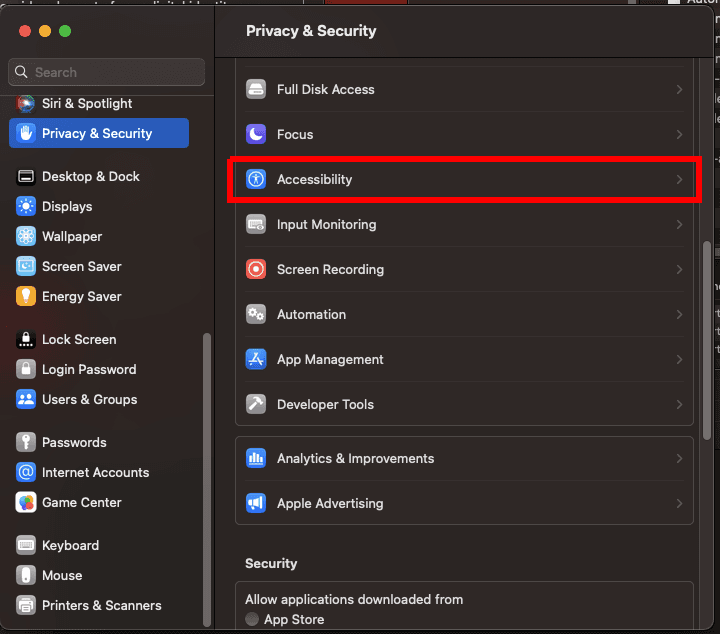This screenshot has height=634, width=720.
Task: Open the Lock Screen settings pane
Action: (99, 339)
